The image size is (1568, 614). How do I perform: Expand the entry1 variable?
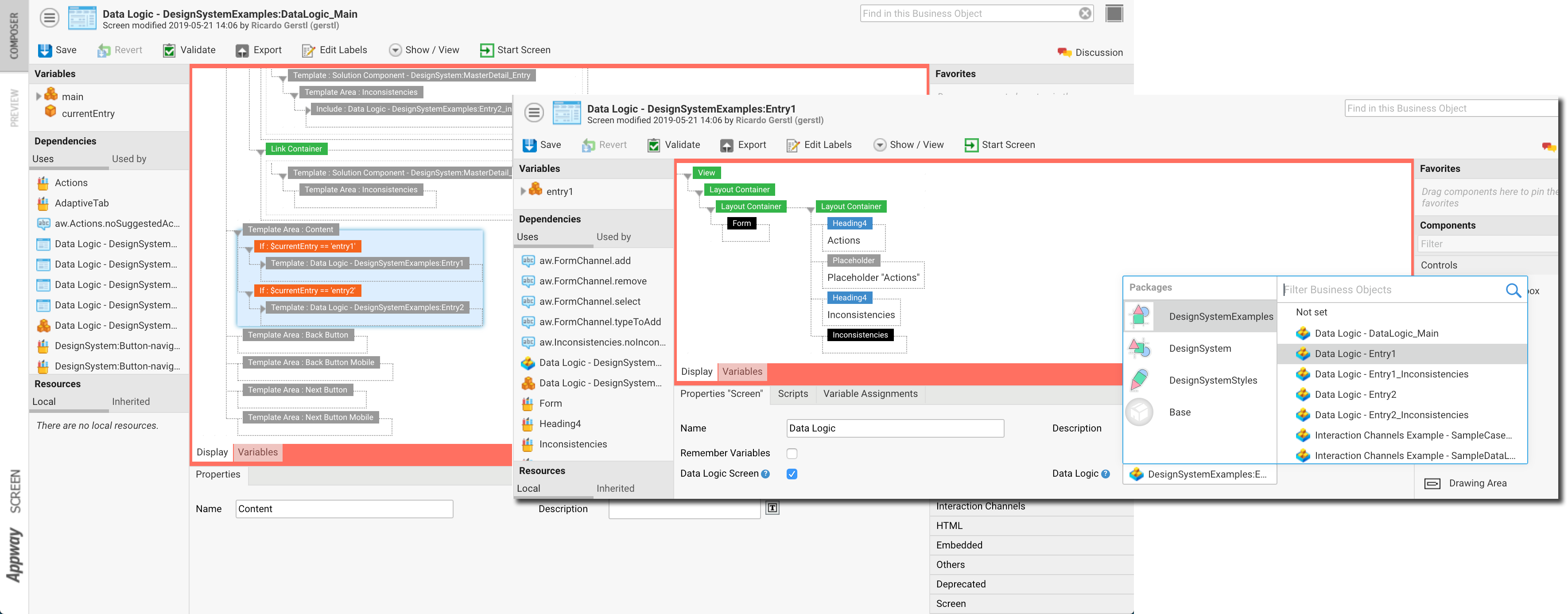[x=523, y=191]
